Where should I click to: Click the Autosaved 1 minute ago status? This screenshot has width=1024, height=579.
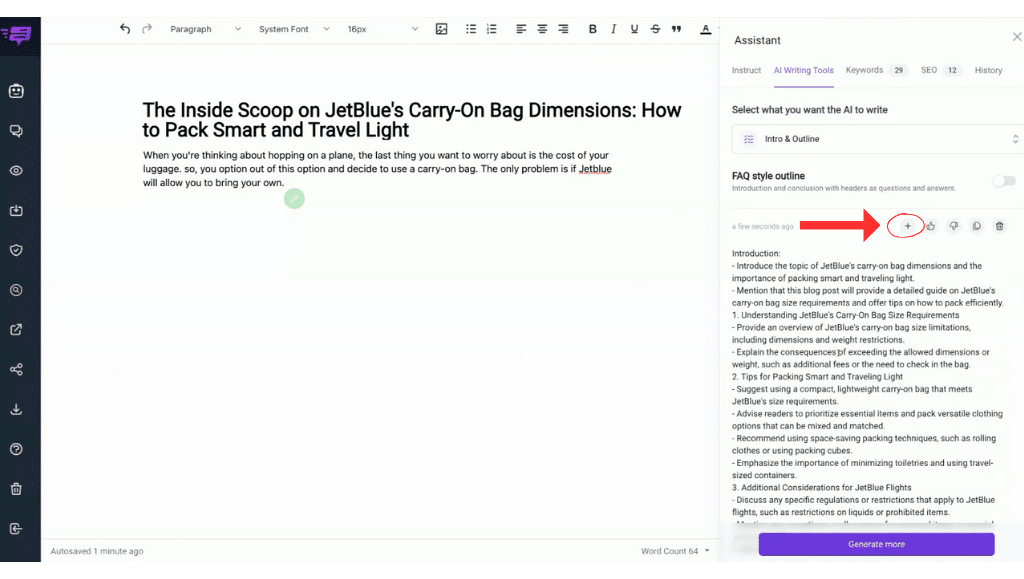tap(97, 551)
